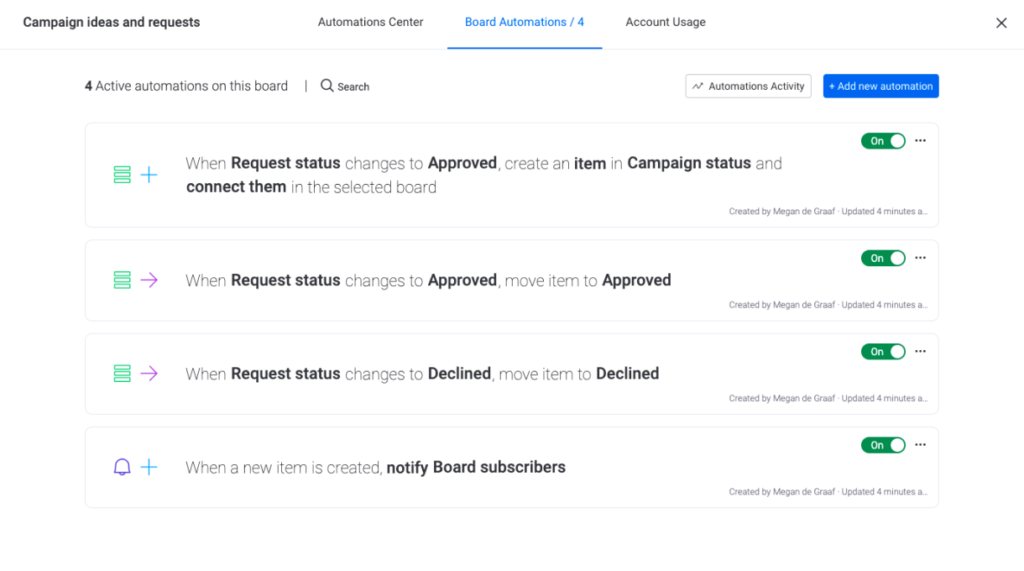Turn off the create item automation toggle

point(883,141)
